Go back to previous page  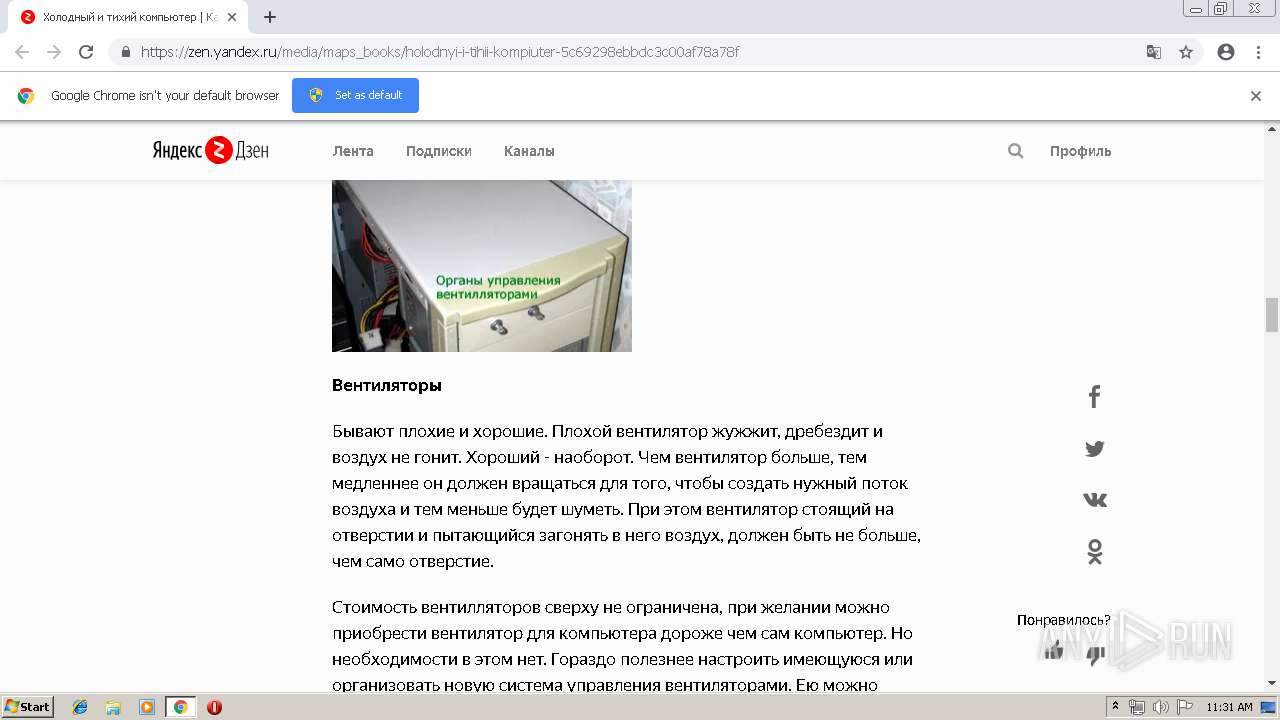click(22, 52)
